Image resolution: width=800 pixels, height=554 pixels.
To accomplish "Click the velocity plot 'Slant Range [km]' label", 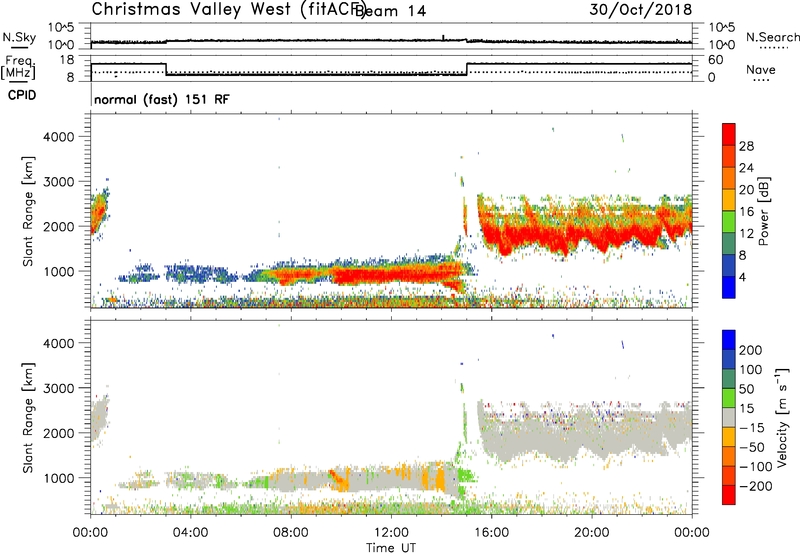I will pyautogui.click(x=28, y=417).
